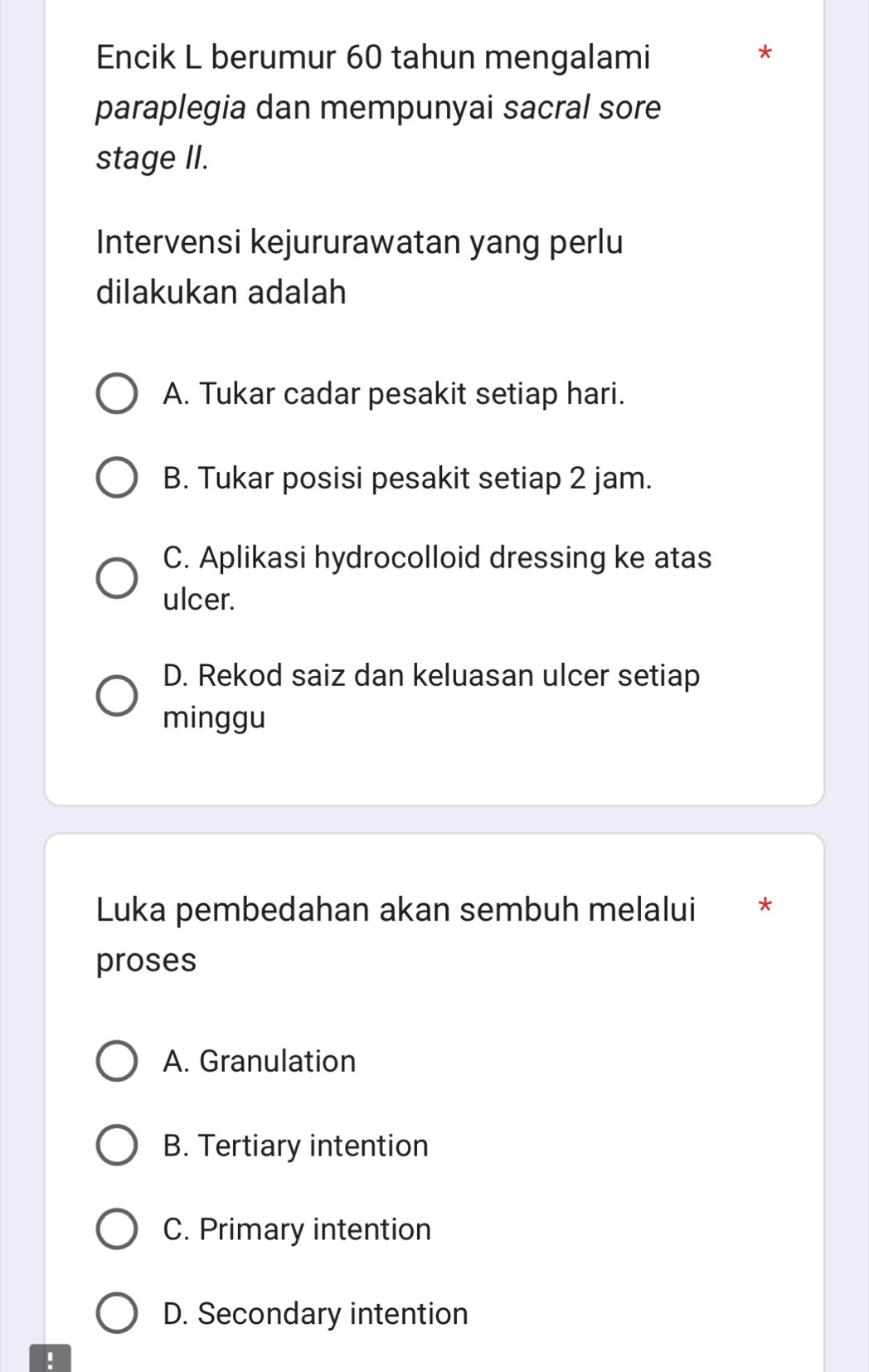Click the exclamation report icon at bottom corner
869x1372 pixels.
pyautogui.click(x=50, y=1360)
